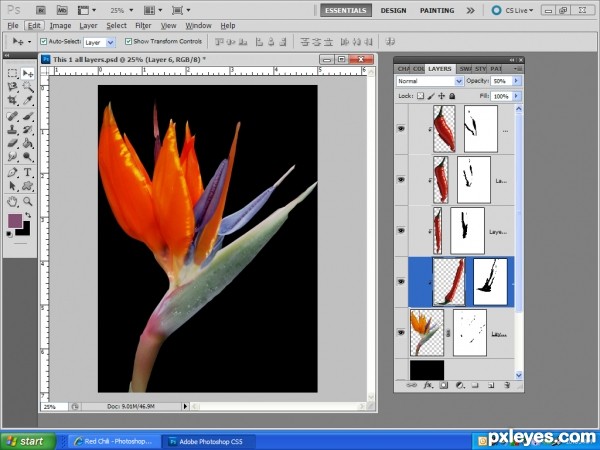
Task: Select the Pen tool
Action: click(x=13, y=172)
